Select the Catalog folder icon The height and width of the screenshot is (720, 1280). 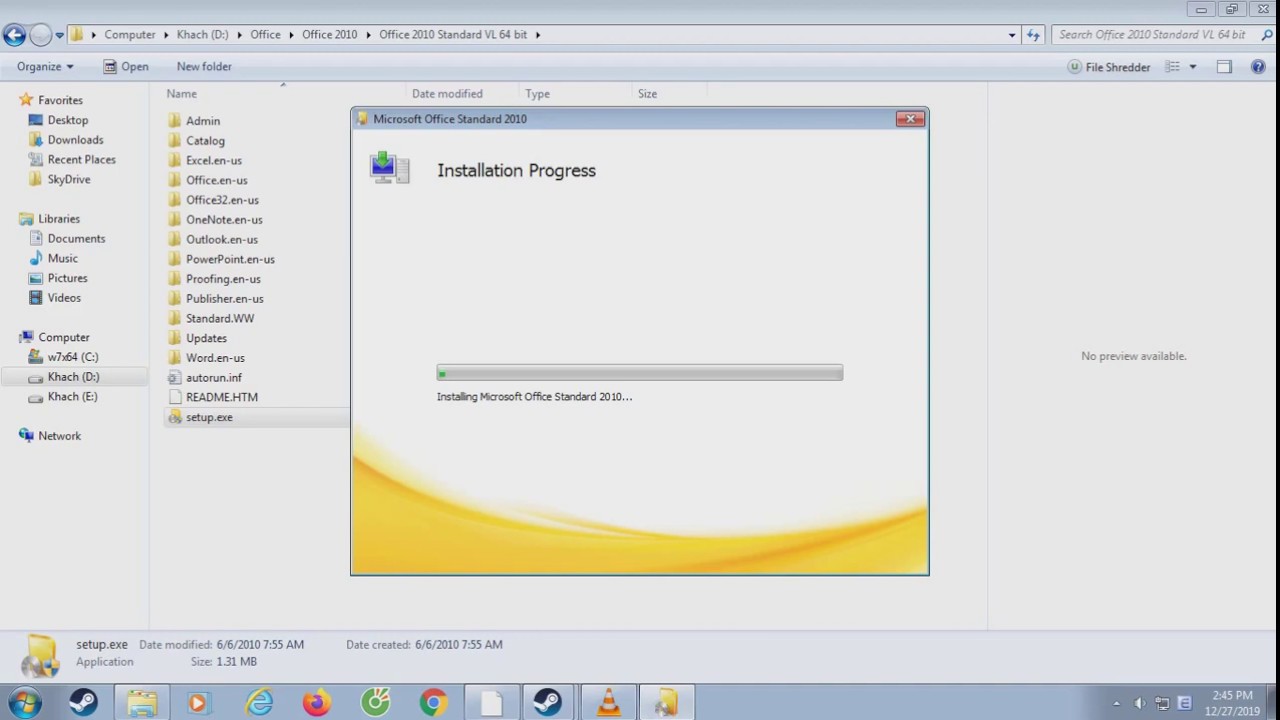coord(175,141)
